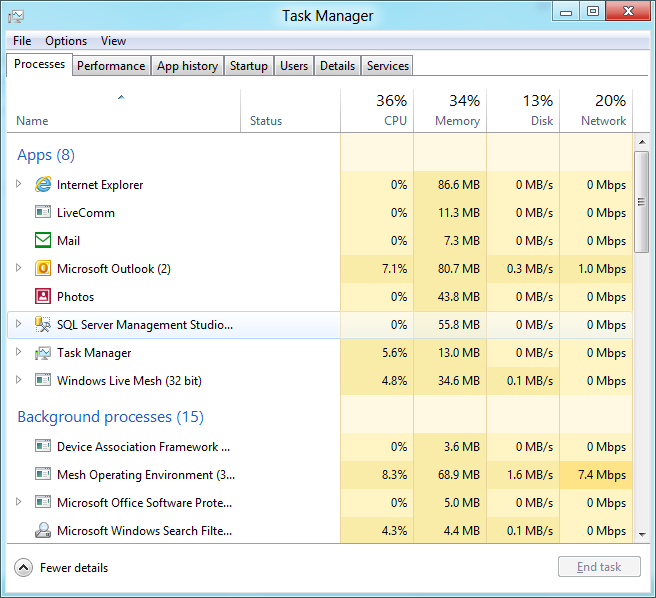Sort by the Memory column header
Image resolution: width=656 pixels, height=598 pixels.
pyautogui.click(x=450, y=111)
